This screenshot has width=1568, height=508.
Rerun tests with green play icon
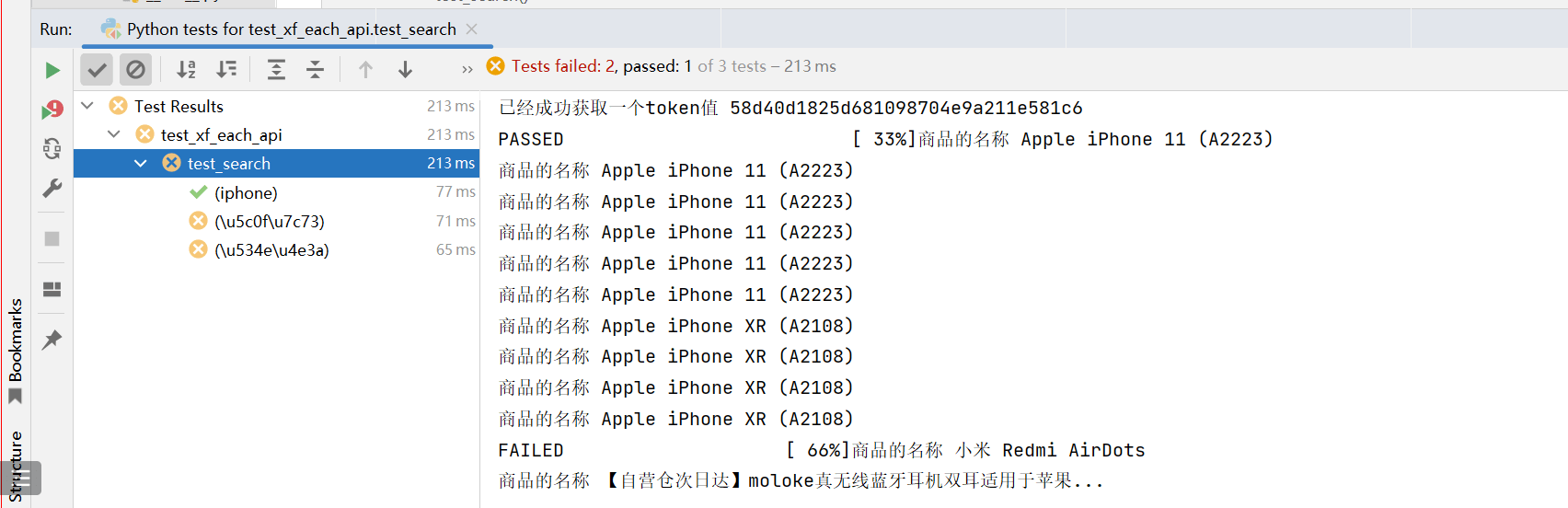click(x=52, y=70)
